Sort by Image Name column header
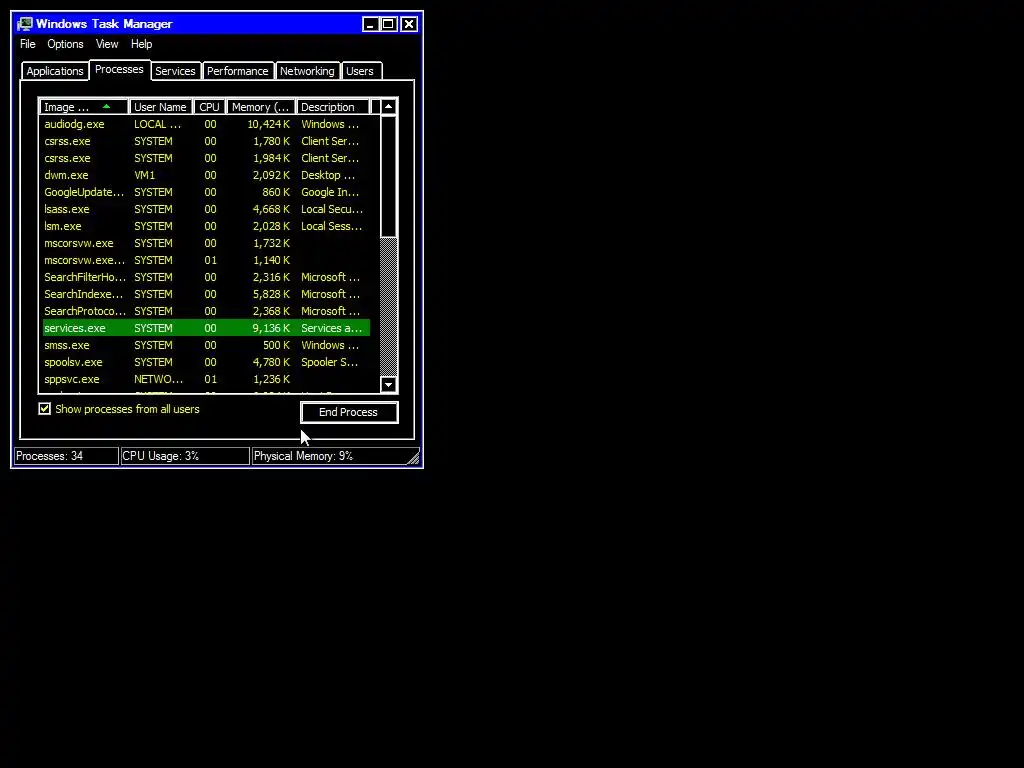 84,107
